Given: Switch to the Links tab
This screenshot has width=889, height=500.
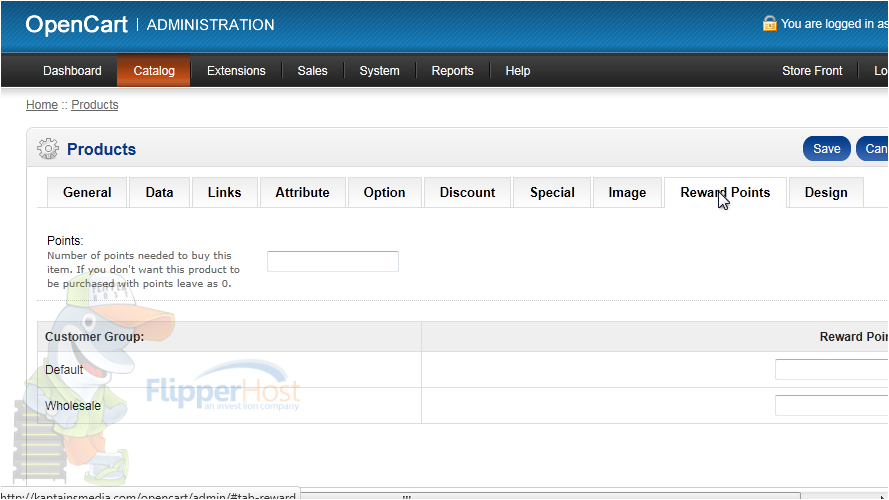Looking at the screenshot, I should tap(225, 192).
